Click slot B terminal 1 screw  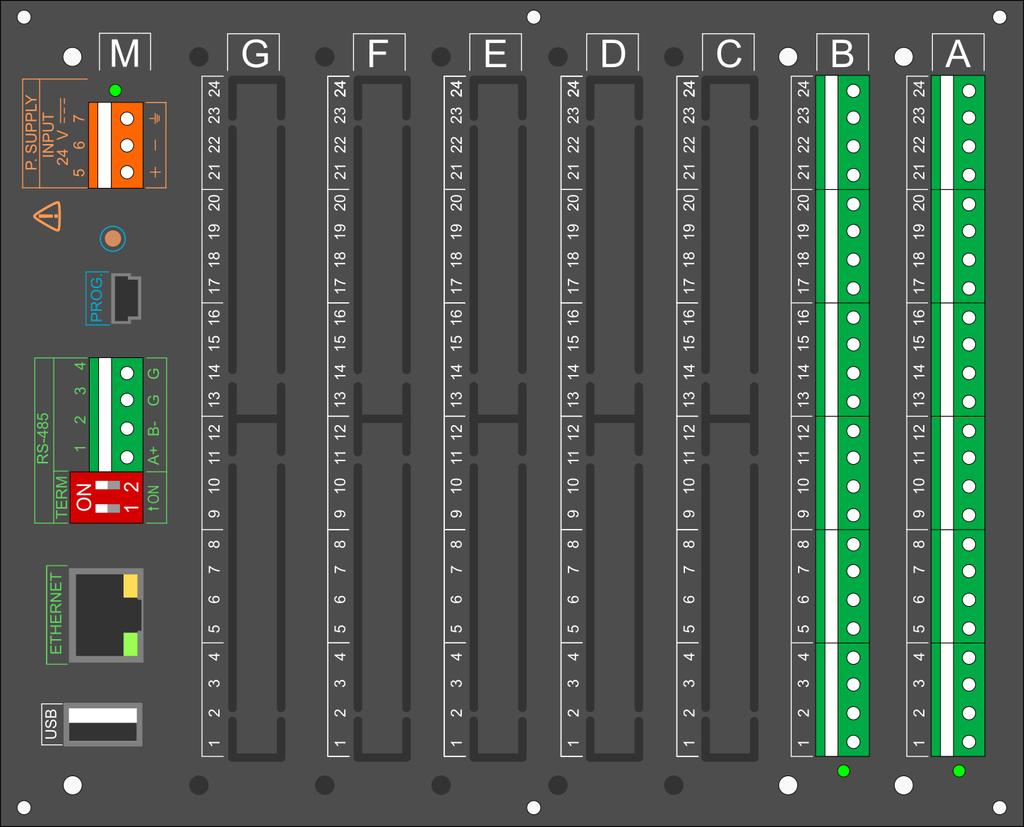pyautogui.click(x=853, y=742)
